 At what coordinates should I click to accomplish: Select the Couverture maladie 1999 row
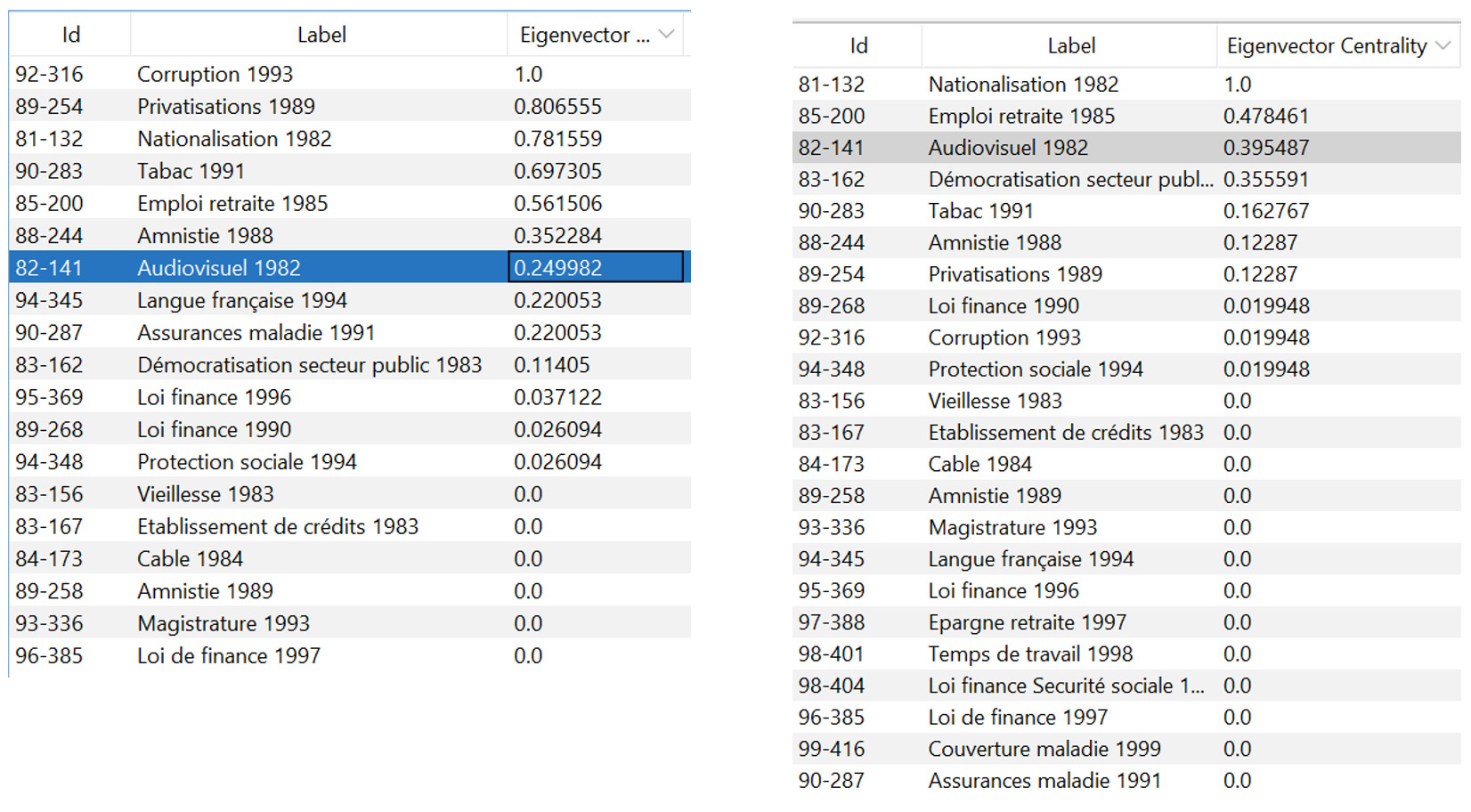coord(1044,749)
